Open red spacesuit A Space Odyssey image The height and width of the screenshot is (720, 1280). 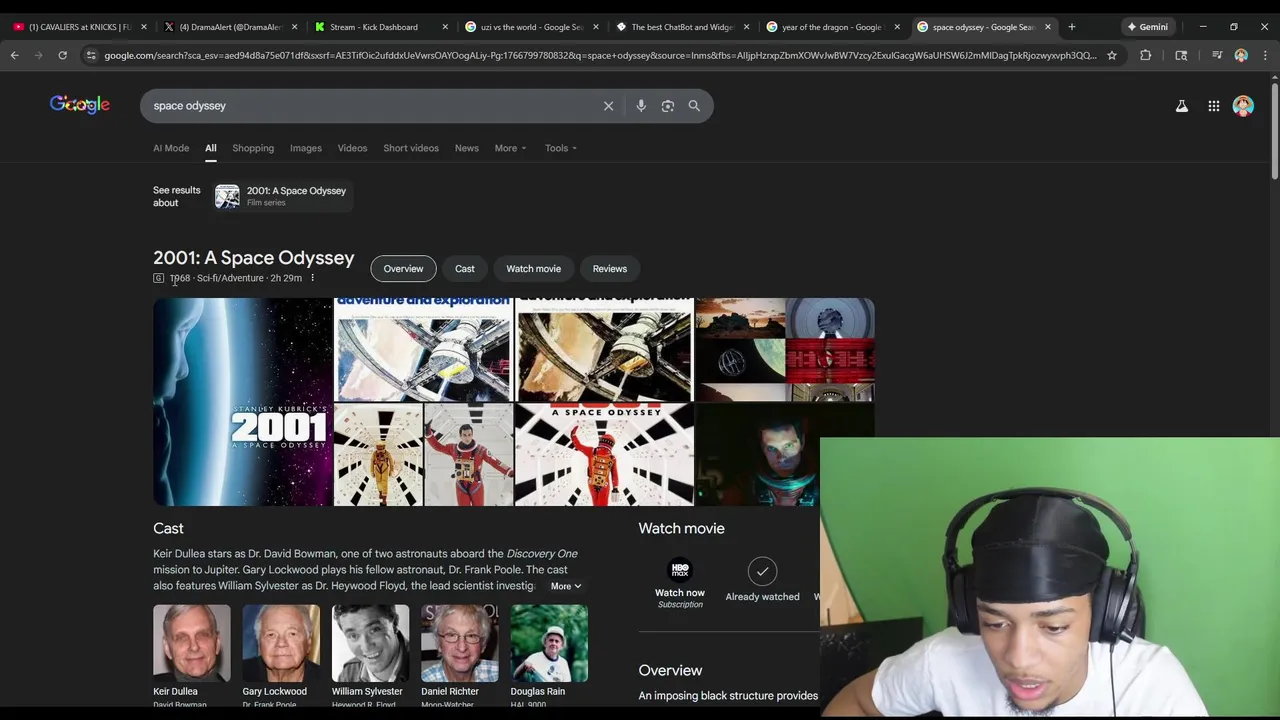(604, 455)
